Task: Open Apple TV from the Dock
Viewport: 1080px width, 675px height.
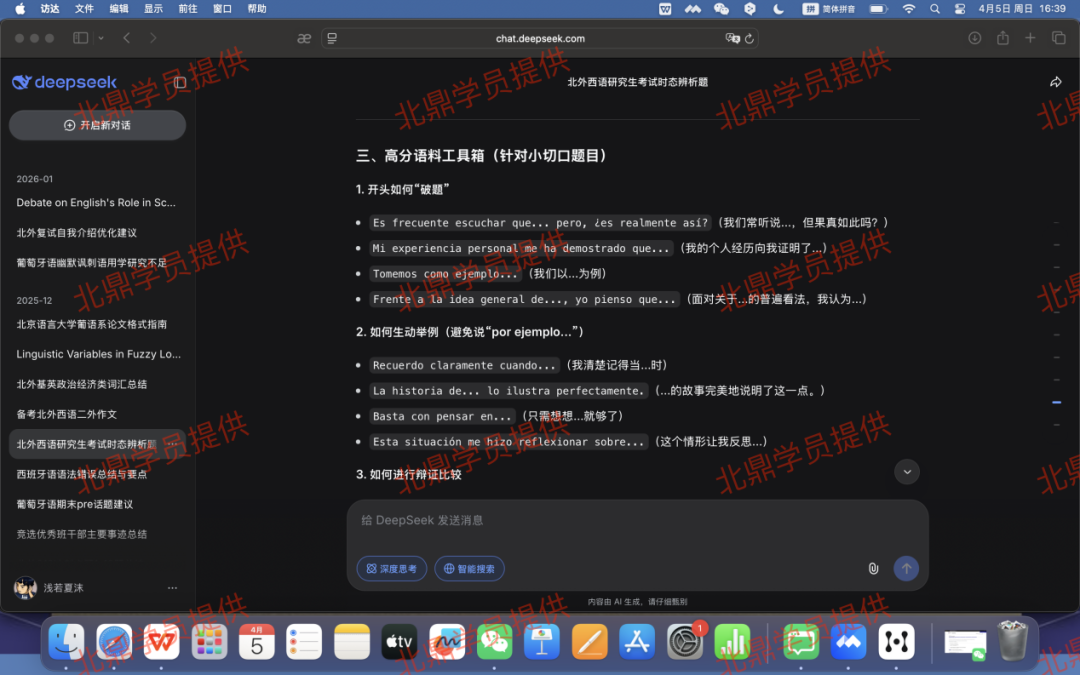Action: point(399,641)
